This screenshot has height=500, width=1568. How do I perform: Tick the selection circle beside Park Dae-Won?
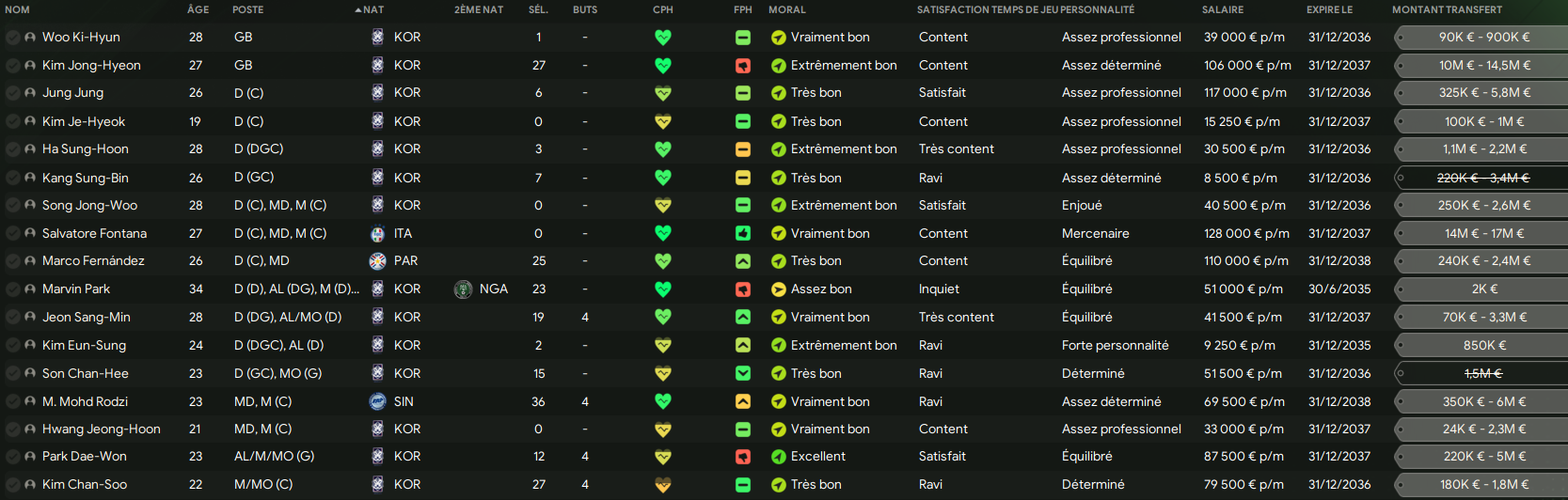point(13,457)
